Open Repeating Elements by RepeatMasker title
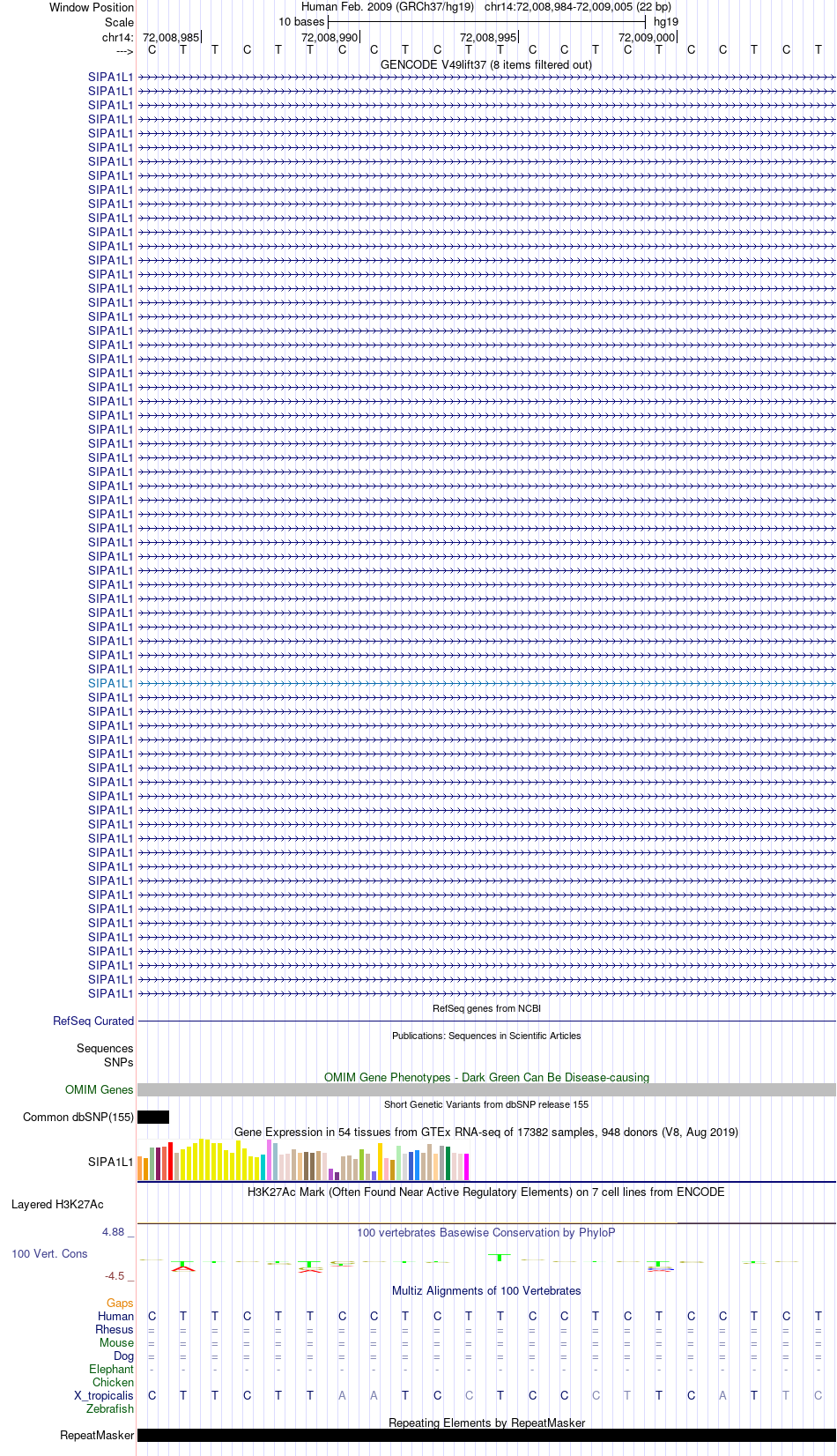Screen dimensions: 837x1456 click(486, 1423)
